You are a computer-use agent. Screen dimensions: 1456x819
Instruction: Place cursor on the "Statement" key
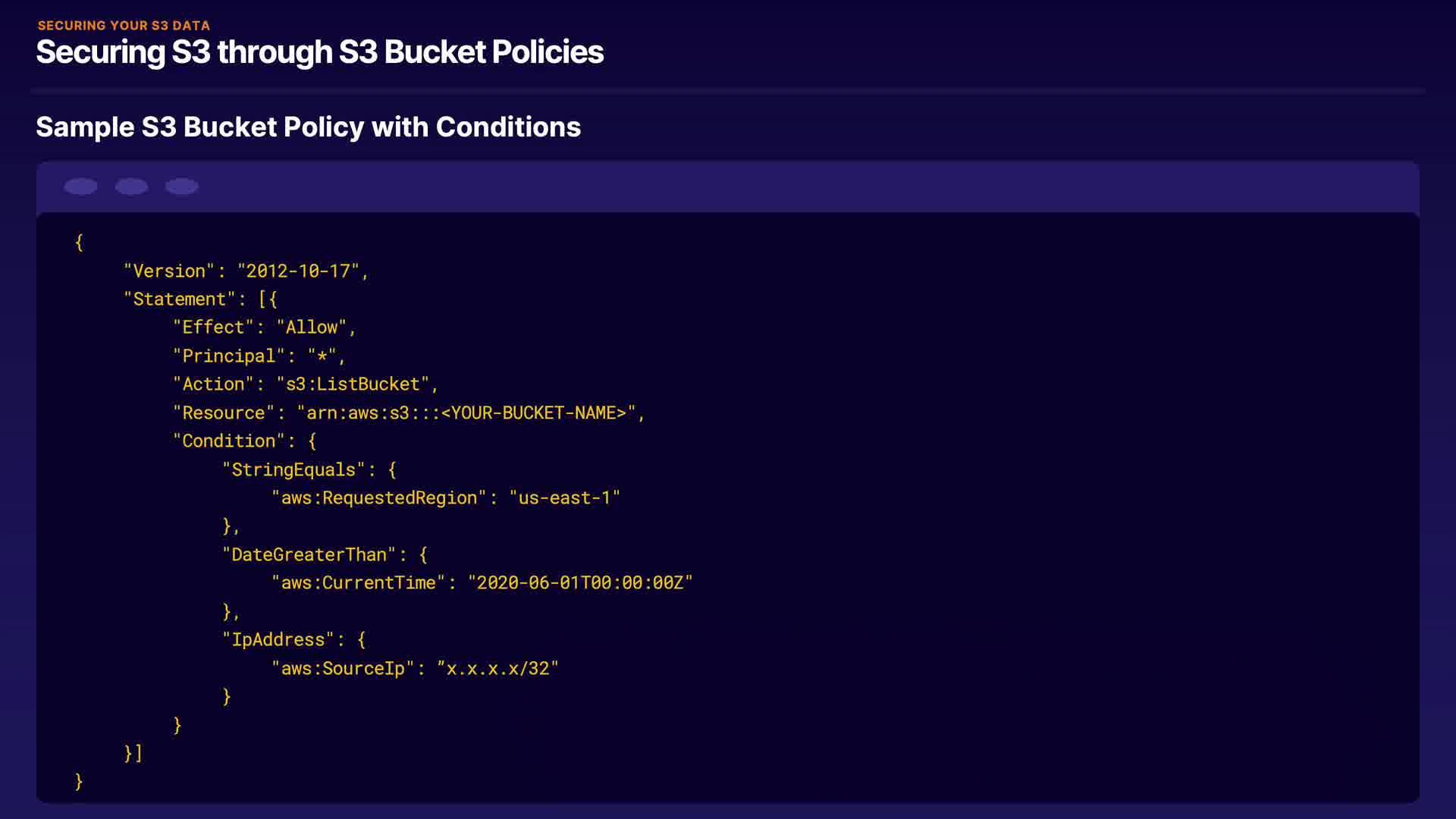click(x=179, y=300)
